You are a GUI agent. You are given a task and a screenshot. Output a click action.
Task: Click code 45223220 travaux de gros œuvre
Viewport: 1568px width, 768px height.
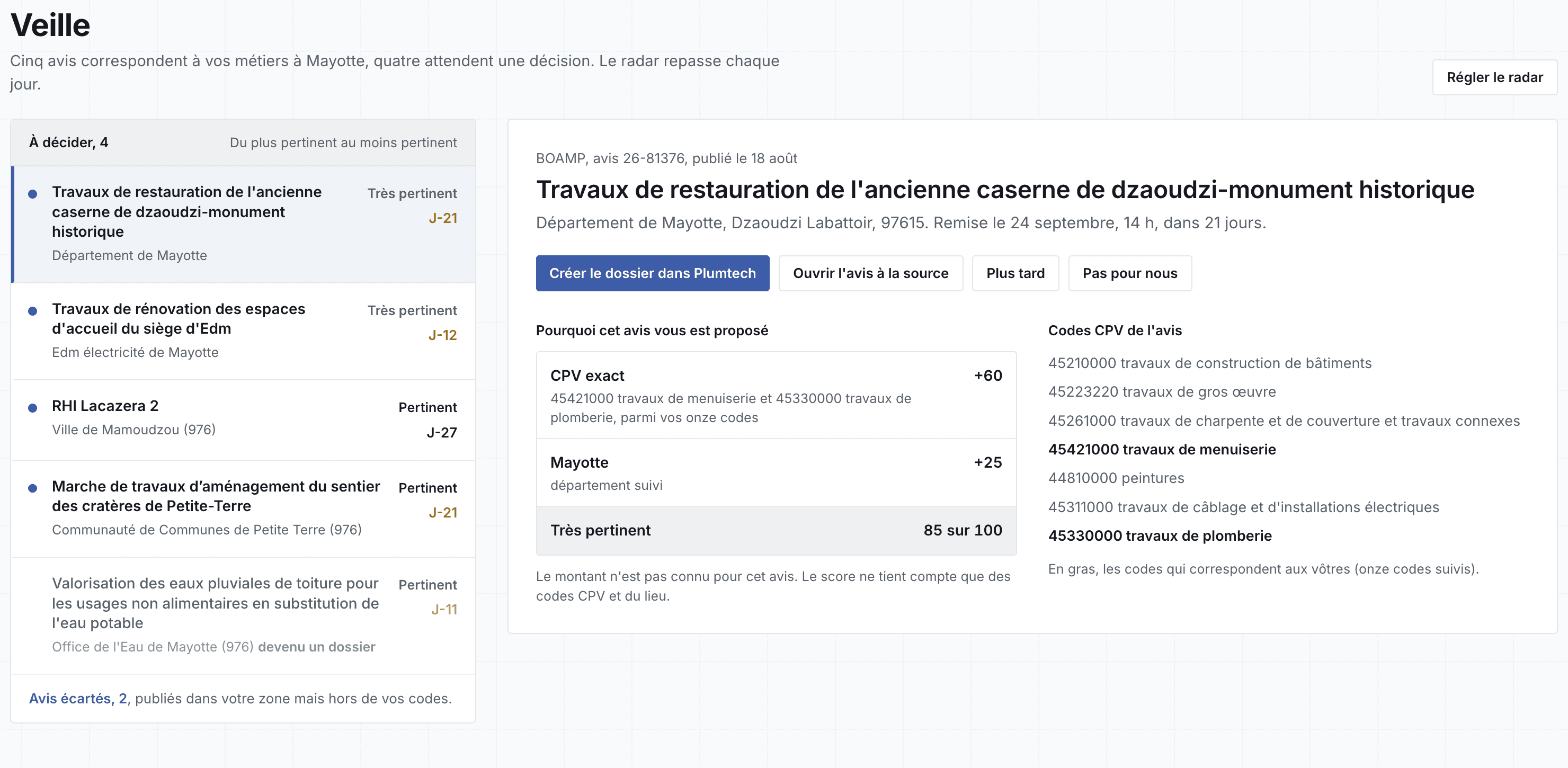click(x=1161, y=391)
